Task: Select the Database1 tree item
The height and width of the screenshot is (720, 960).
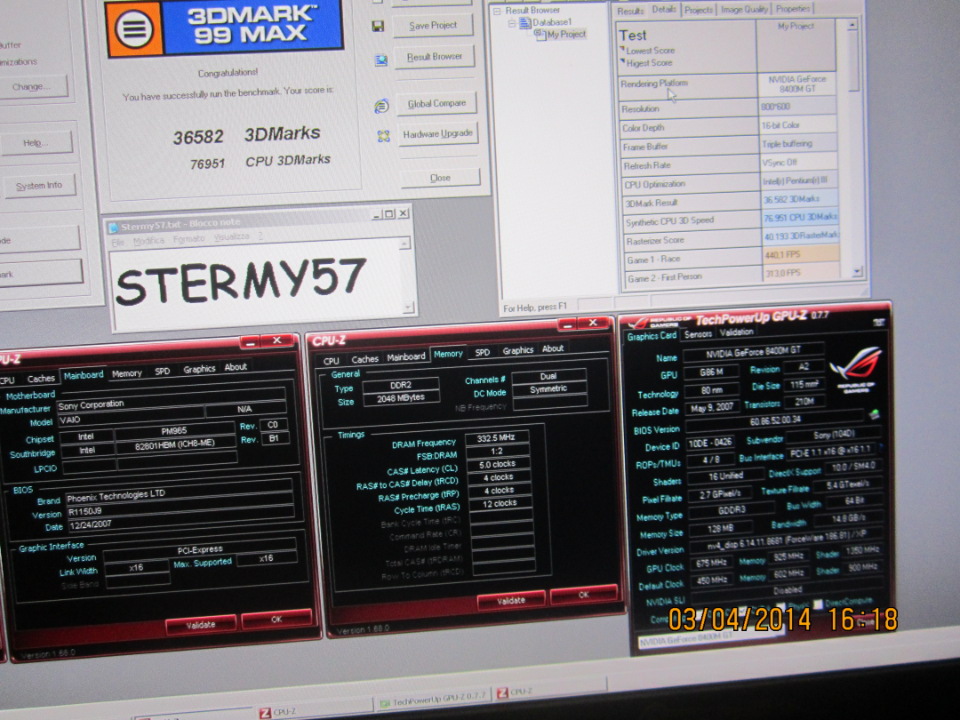Action: (552, 22)
